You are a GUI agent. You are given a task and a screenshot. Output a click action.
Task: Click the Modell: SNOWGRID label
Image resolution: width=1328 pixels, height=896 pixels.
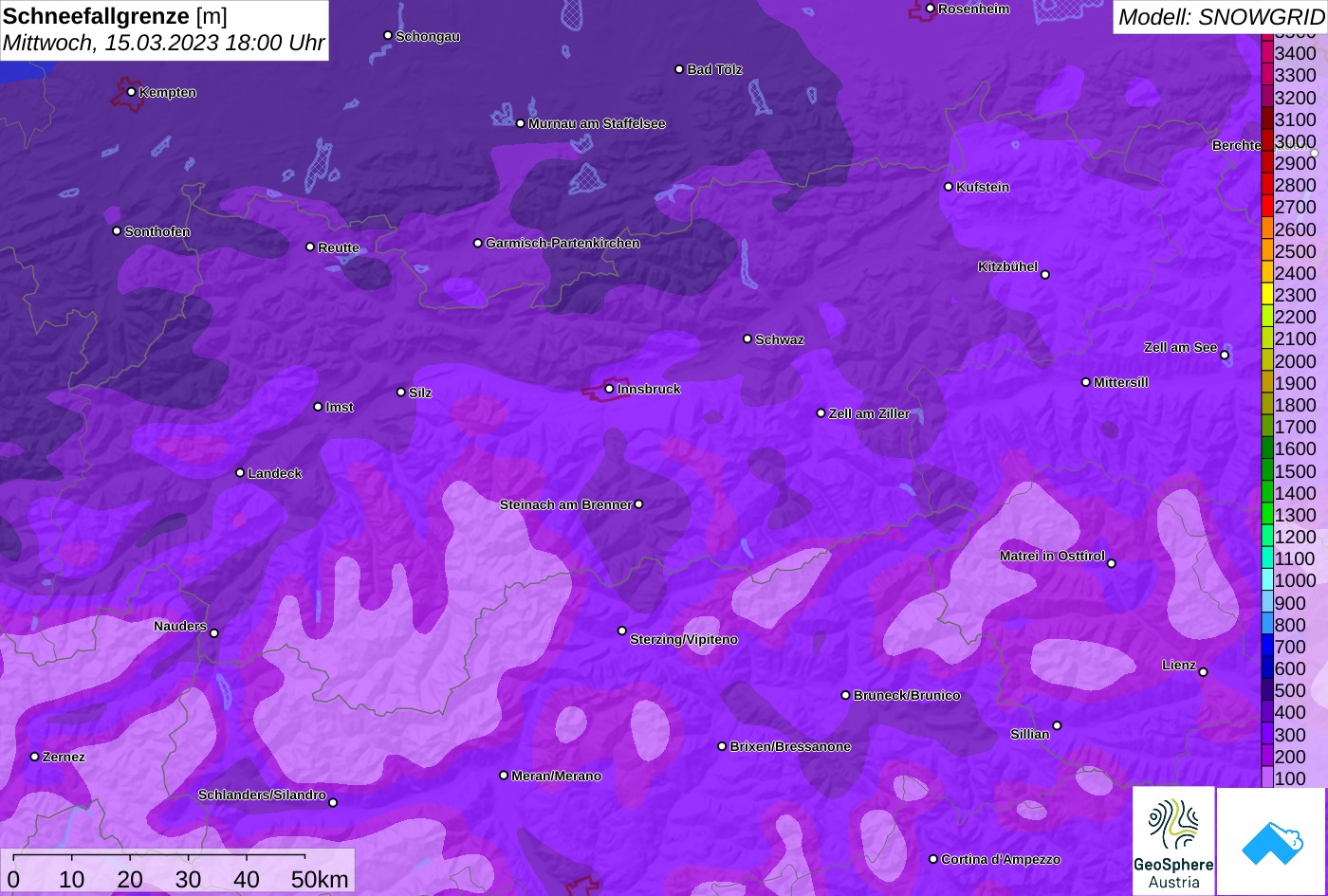(x=1221, y=16)
